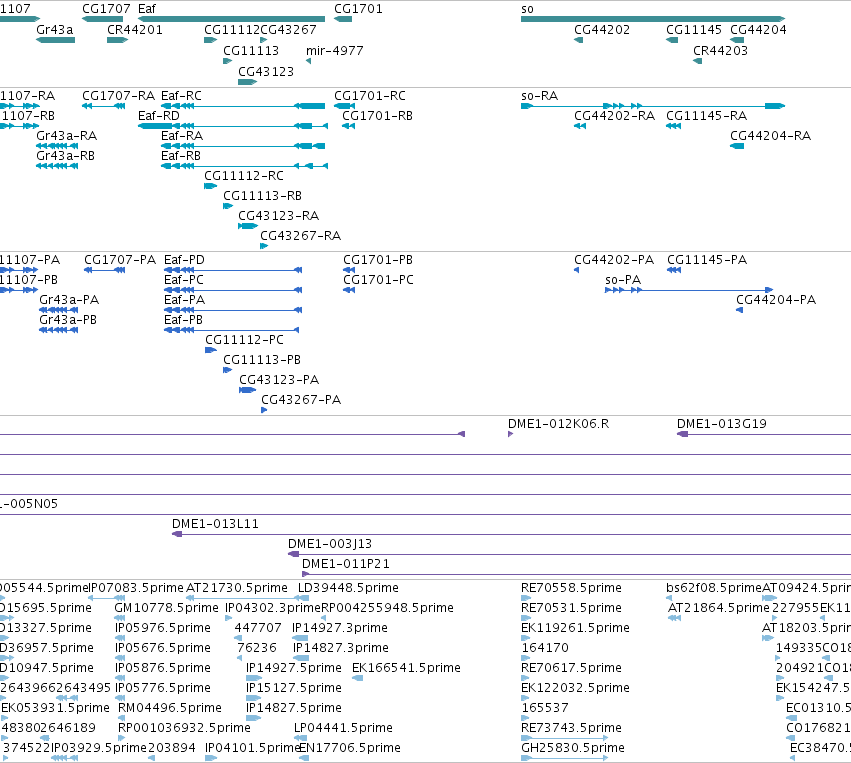Click transcript CG43123-RA

[278, 216]
